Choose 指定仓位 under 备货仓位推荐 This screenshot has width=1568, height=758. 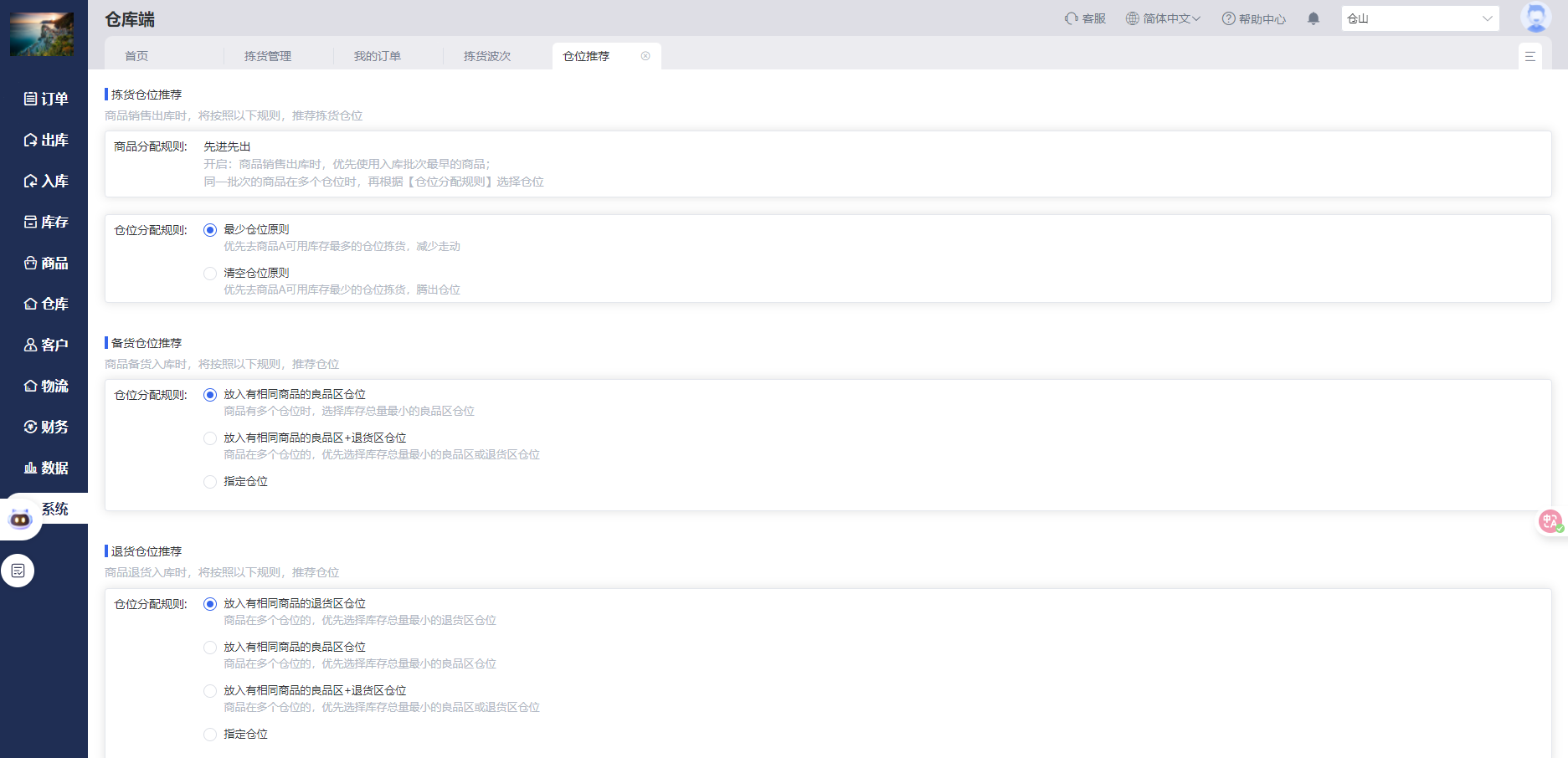[x=210, y=482]
